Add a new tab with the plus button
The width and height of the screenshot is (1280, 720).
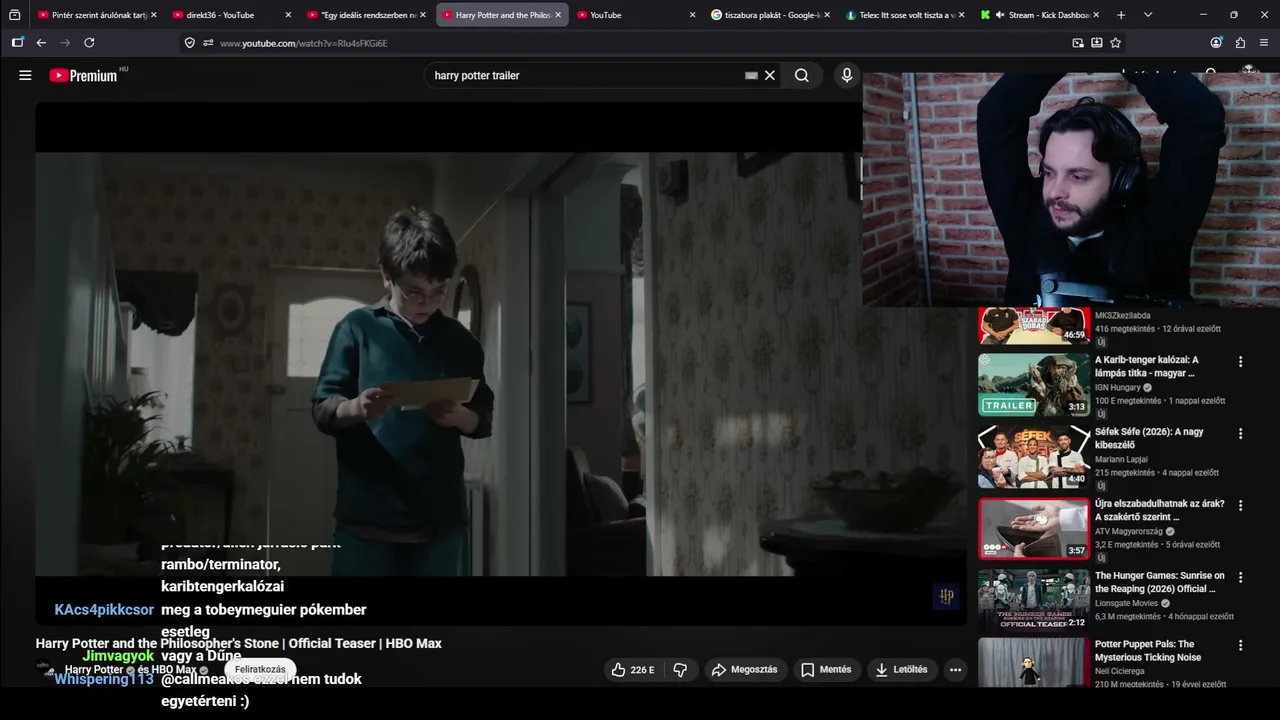pyautogui.click(x=1121, y=15)
